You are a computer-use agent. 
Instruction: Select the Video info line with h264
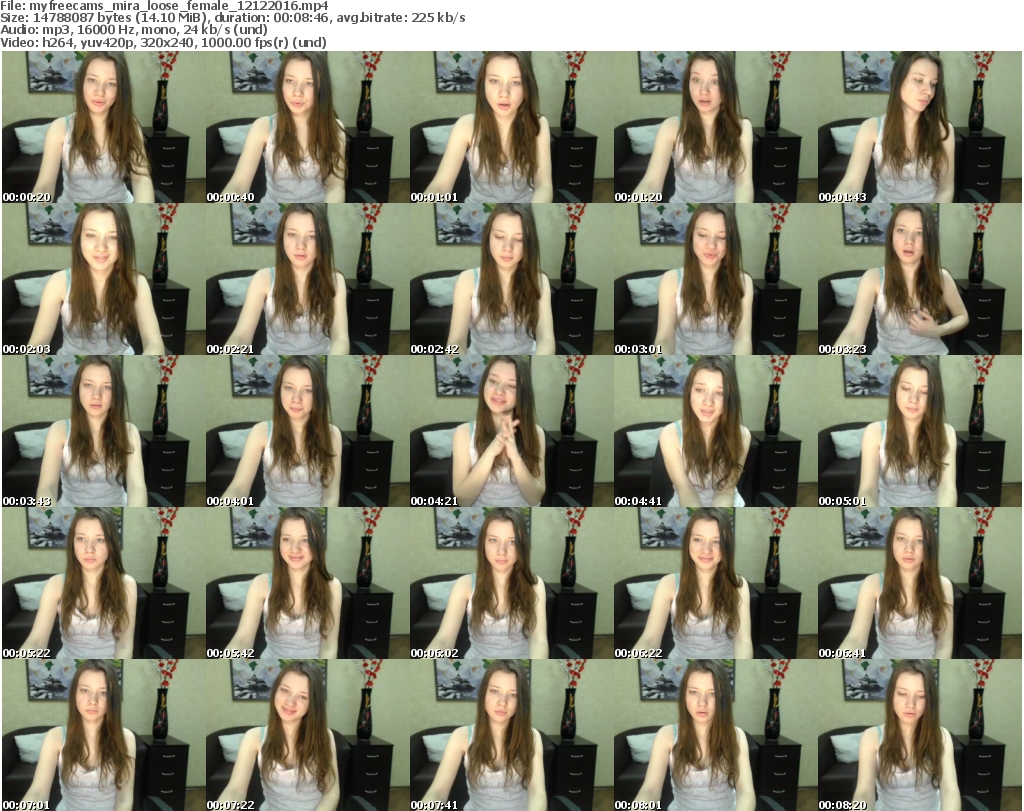click(x=163, y=42)
